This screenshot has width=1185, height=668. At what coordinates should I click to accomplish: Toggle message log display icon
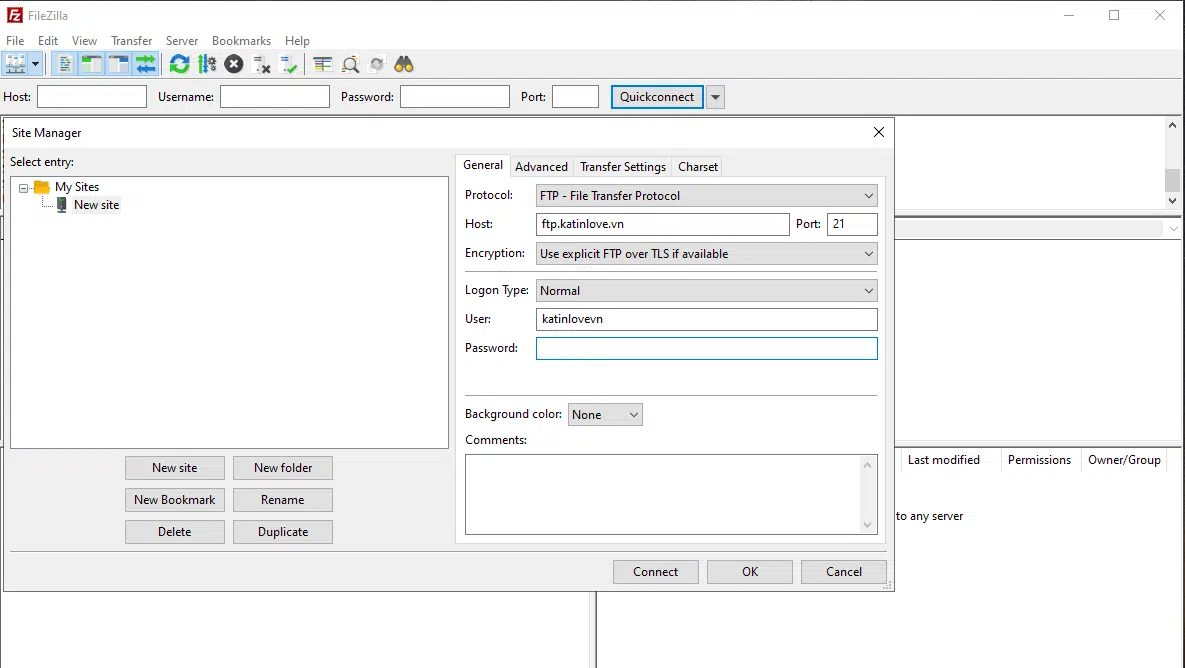click(x=65, y=64)
